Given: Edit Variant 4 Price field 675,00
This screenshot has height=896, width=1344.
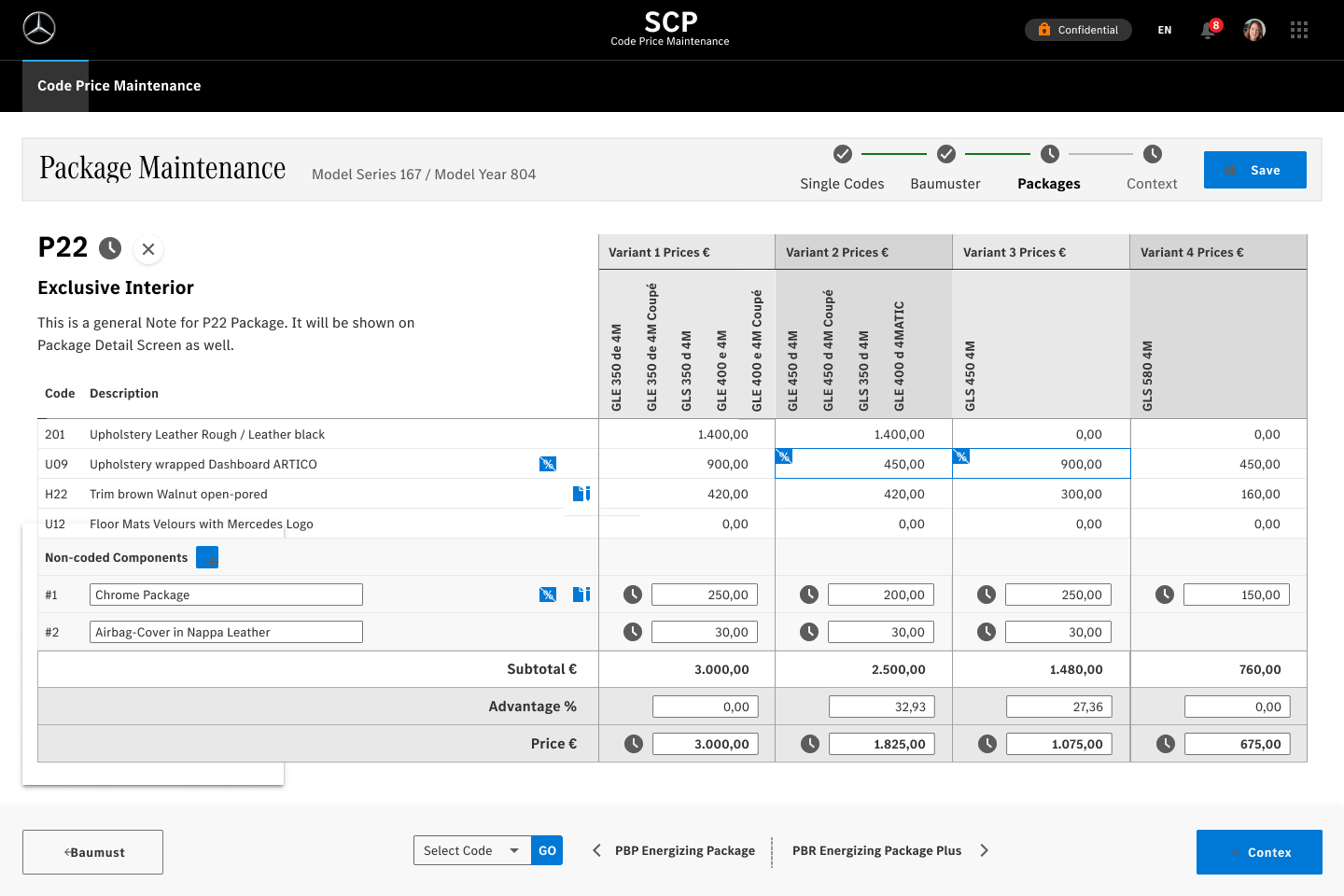Looking at the screenshot, I should (1238, 744).
